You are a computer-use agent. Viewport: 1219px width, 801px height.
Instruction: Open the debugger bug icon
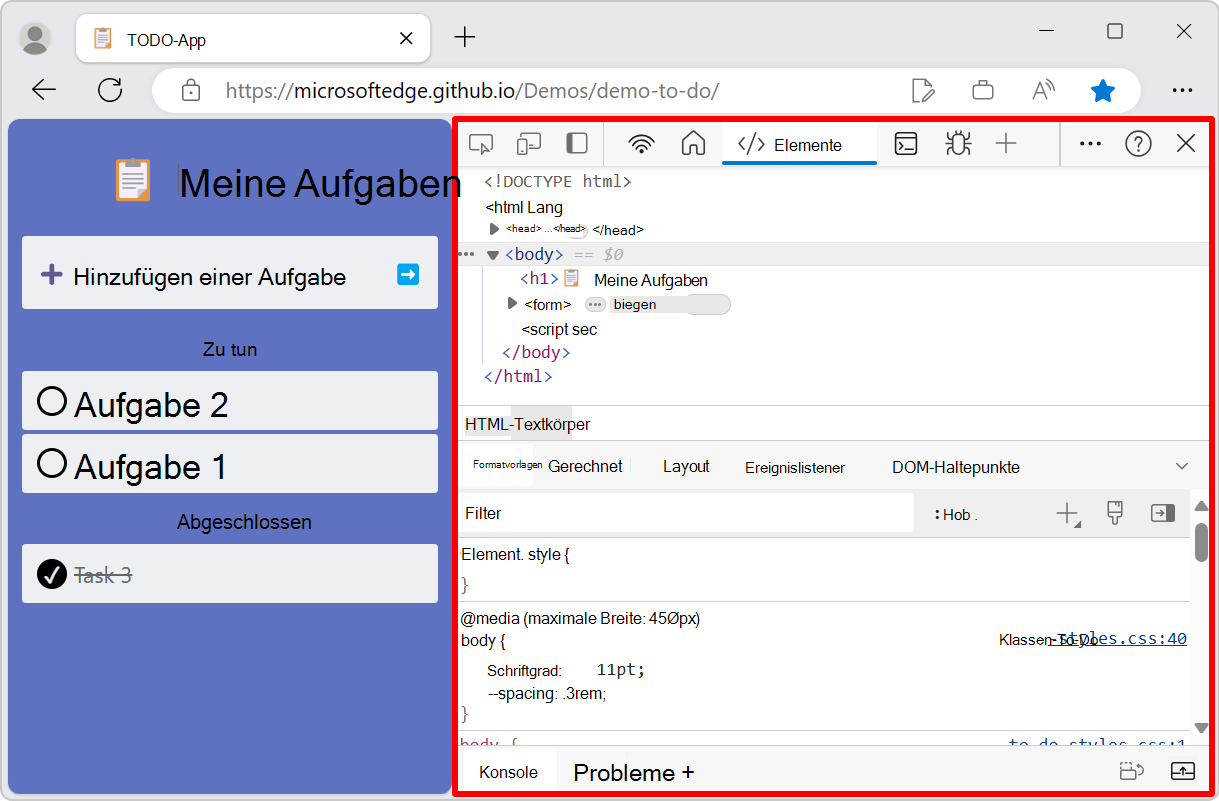(x=957, y=143)
